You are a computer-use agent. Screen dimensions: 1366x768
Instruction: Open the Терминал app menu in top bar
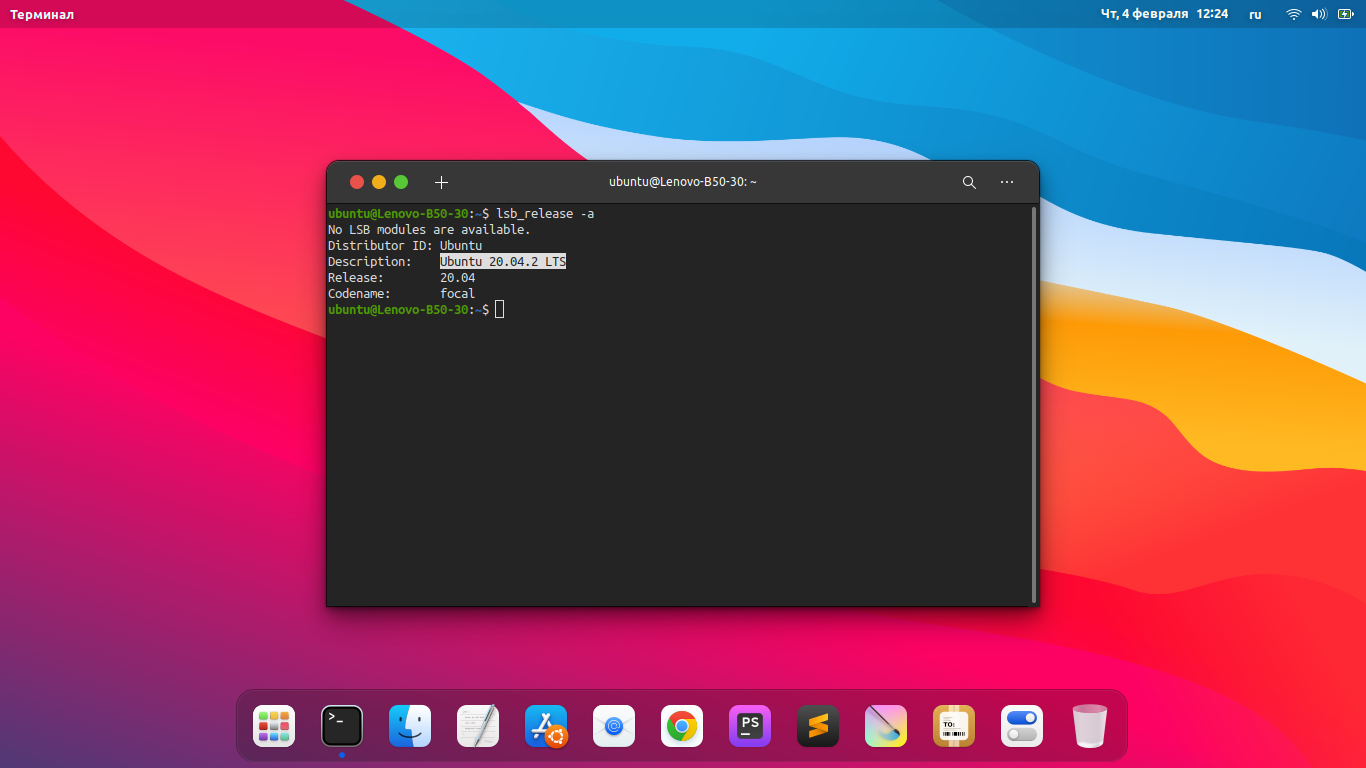tap(42, 14)
